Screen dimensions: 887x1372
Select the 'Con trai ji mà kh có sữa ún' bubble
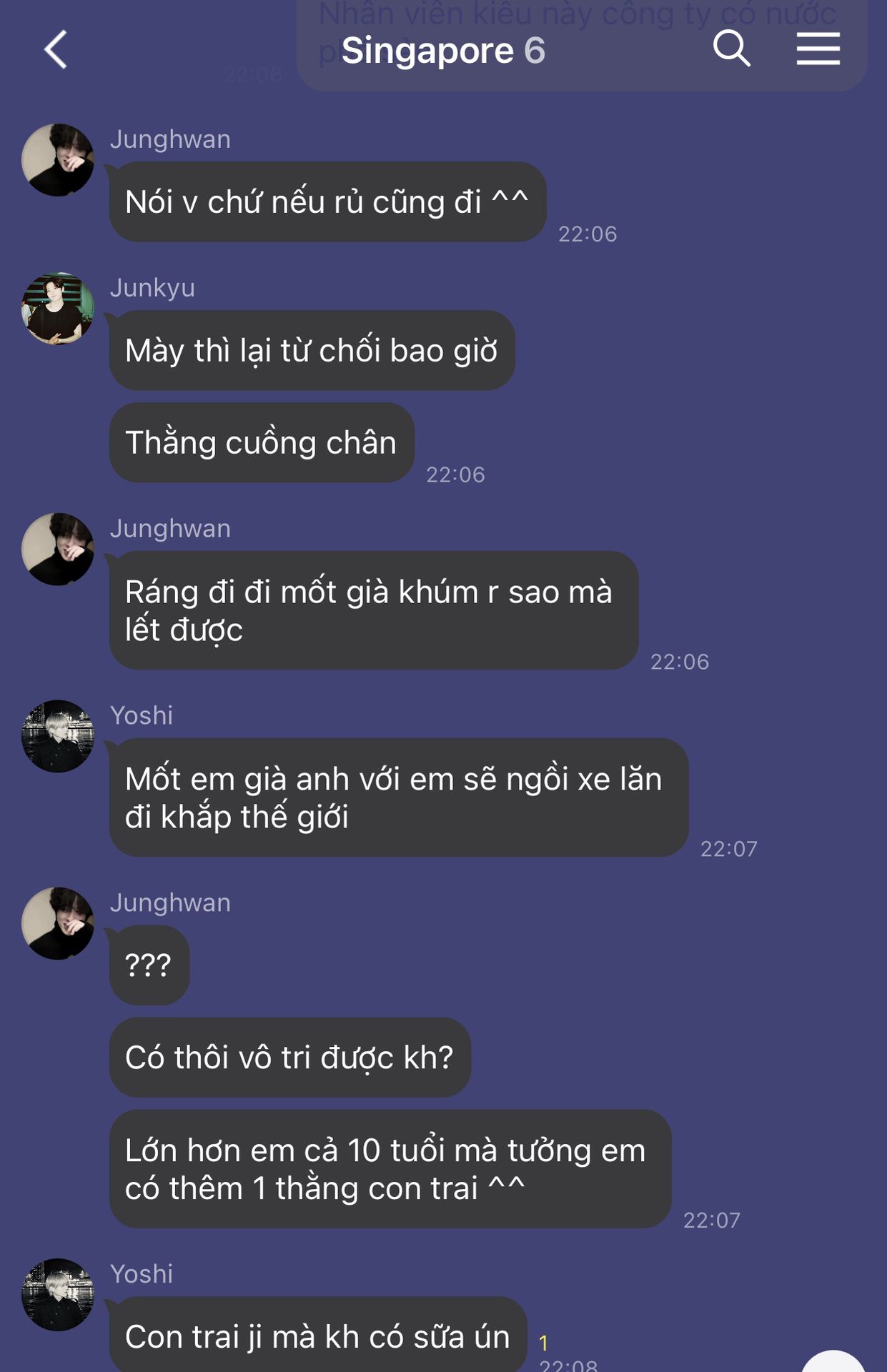(x=318, y=1335)
